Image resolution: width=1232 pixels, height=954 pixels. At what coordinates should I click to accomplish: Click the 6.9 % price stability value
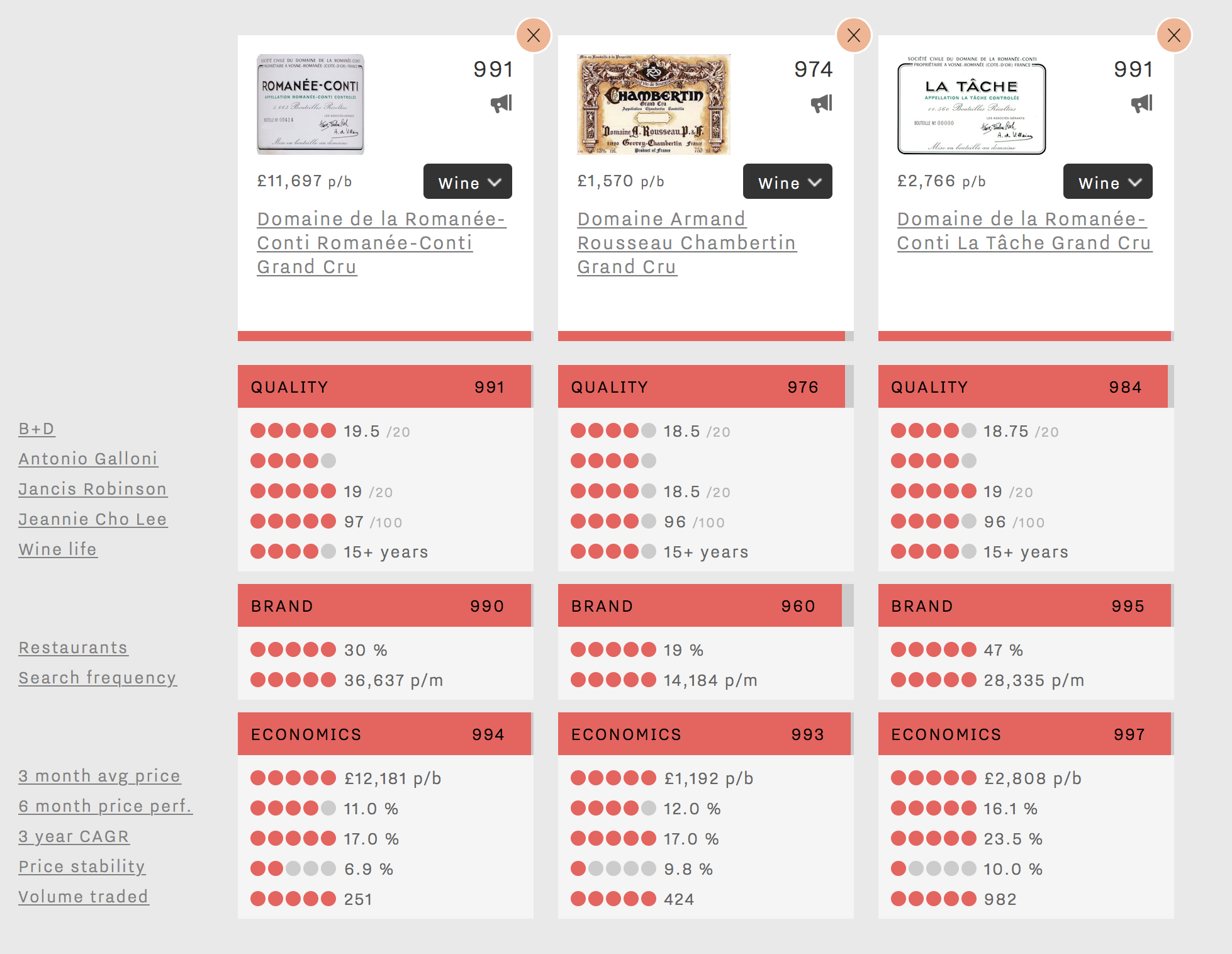coord(369,870)
